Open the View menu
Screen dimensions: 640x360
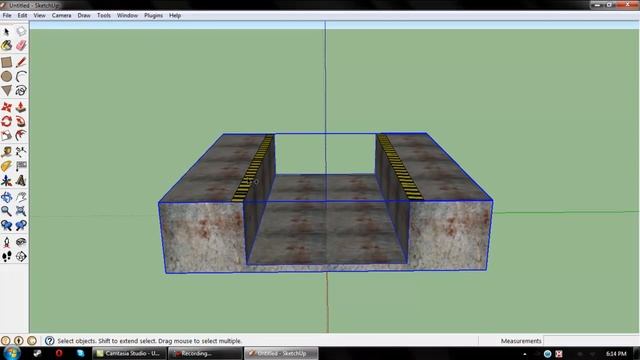point(40,16)
